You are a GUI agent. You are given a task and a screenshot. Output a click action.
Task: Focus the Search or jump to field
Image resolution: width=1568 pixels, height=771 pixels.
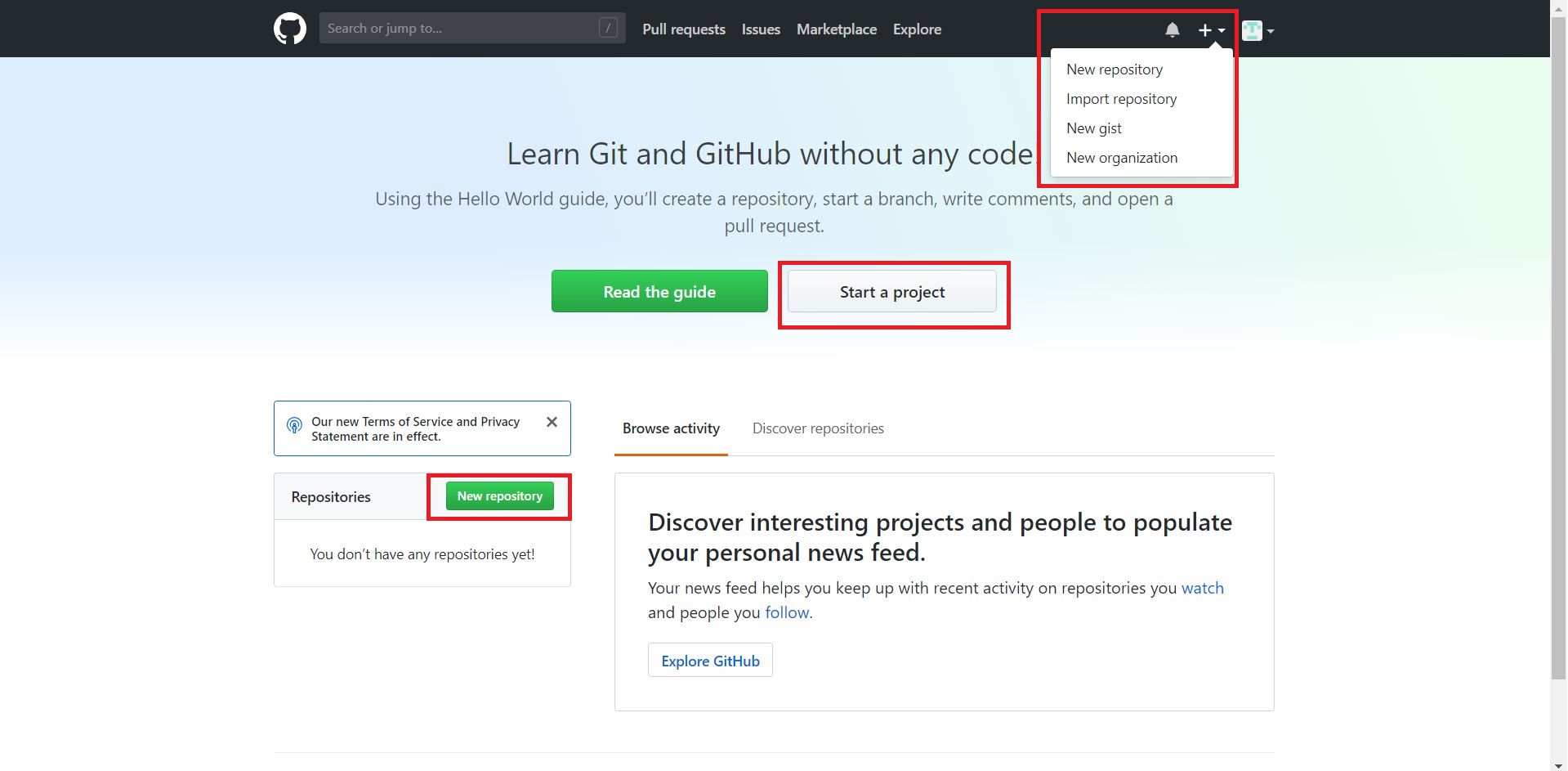tap(472, 28)
